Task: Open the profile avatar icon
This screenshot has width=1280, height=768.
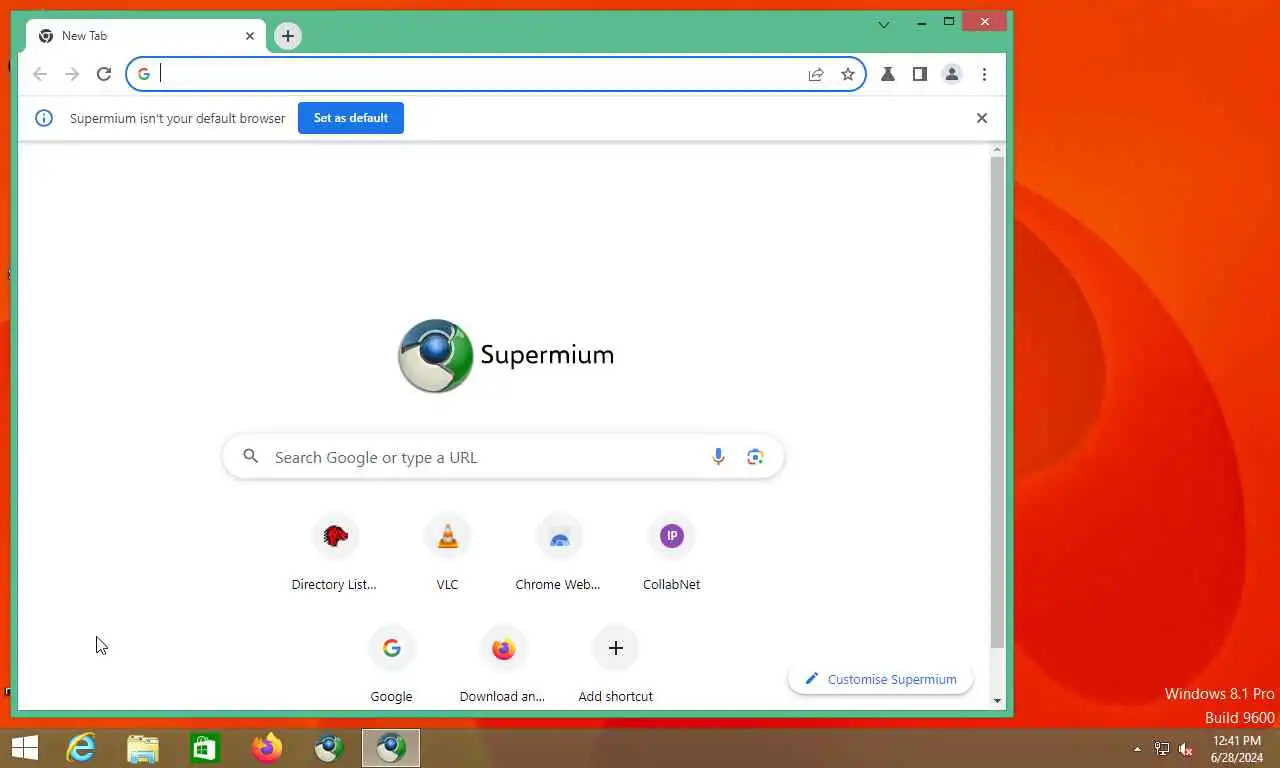Action: tap(952, 74)
